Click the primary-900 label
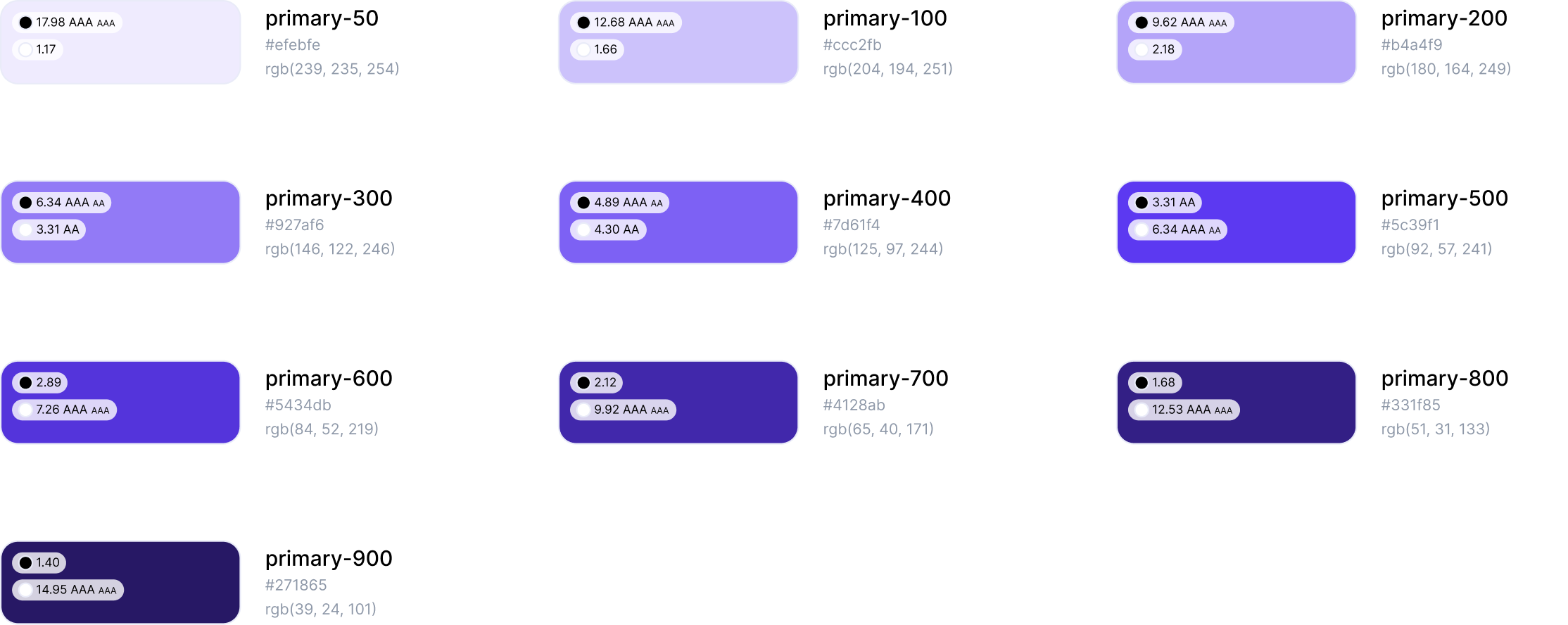Screen dimensions: 1568x625 tap(329, 558)
